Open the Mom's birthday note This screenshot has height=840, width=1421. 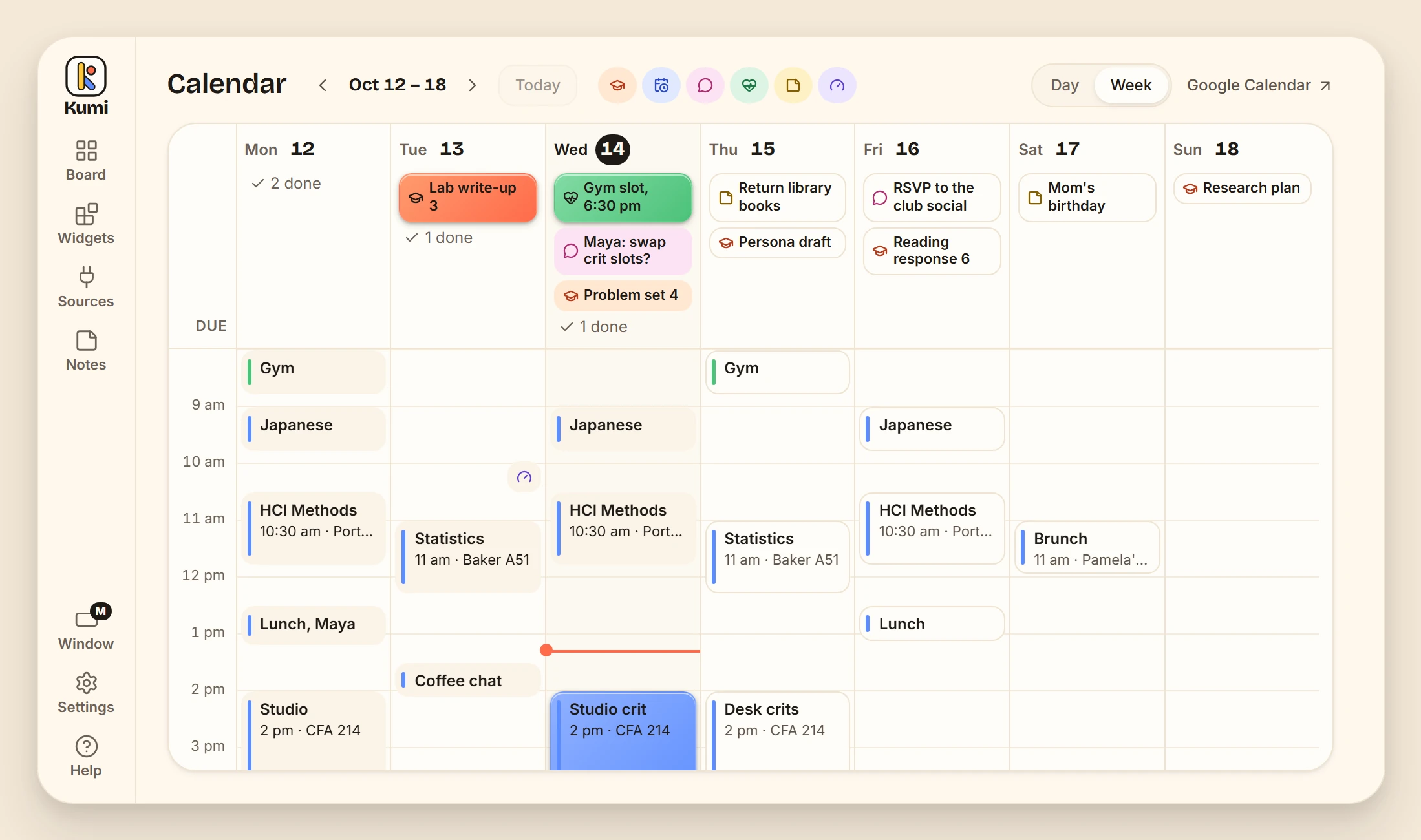(x=1087, y=197)
